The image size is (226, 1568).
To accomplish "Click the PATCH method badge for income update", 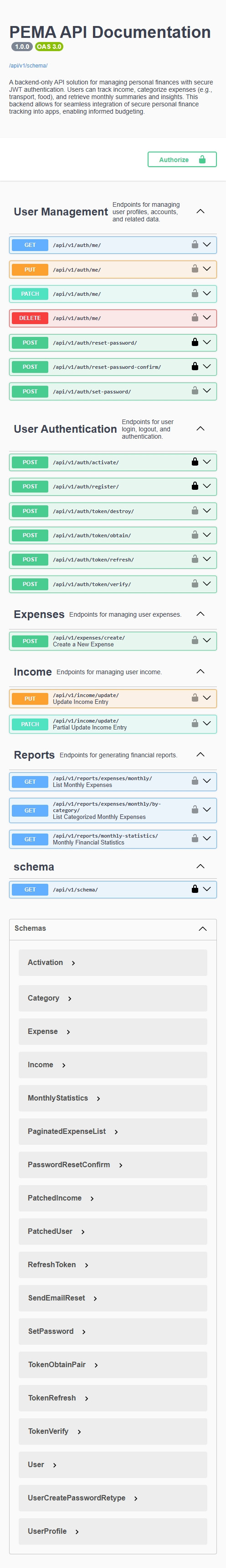I will tap(30, 724).
